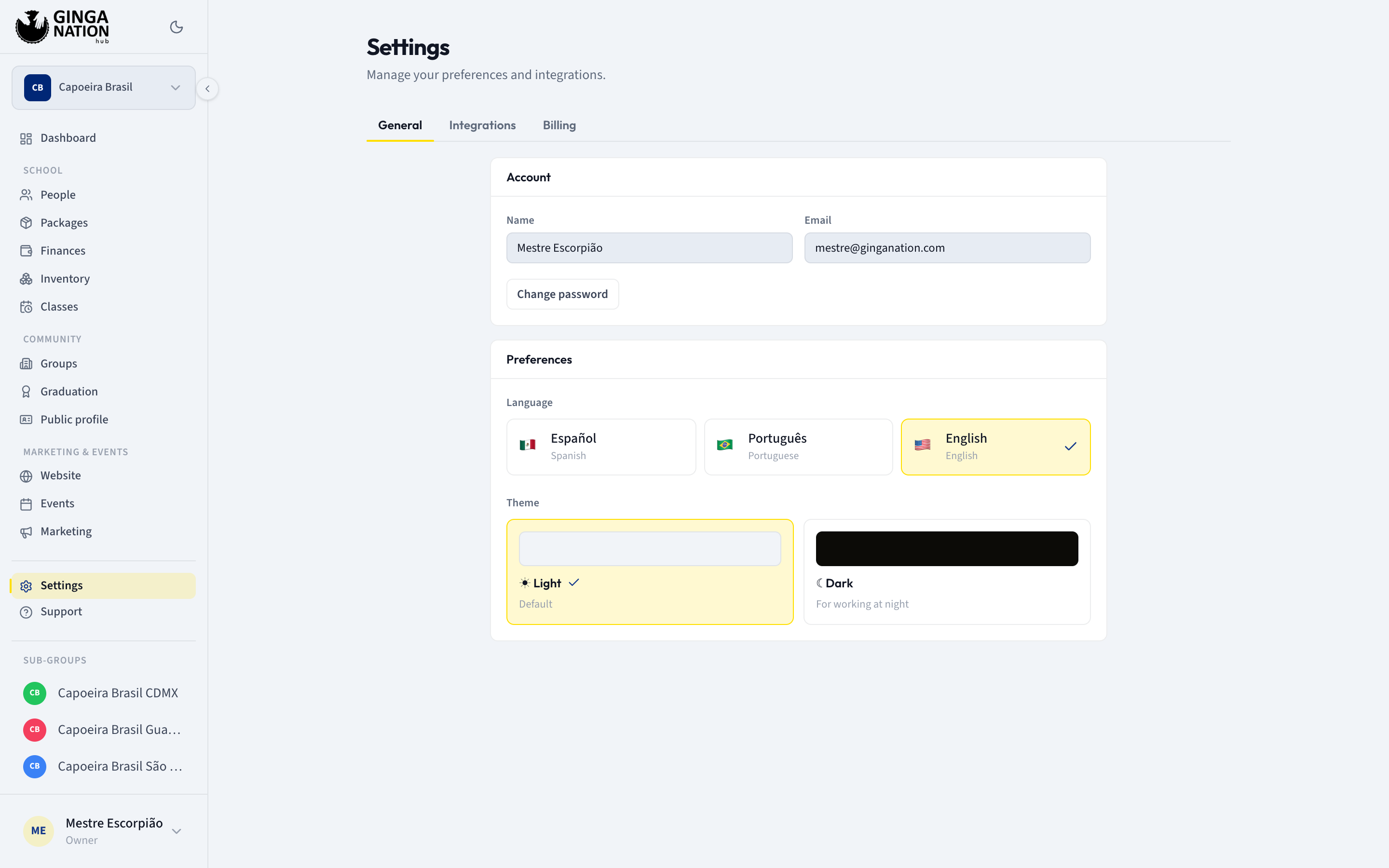
Task: Click the Change password button
Action: coord(562,294)
